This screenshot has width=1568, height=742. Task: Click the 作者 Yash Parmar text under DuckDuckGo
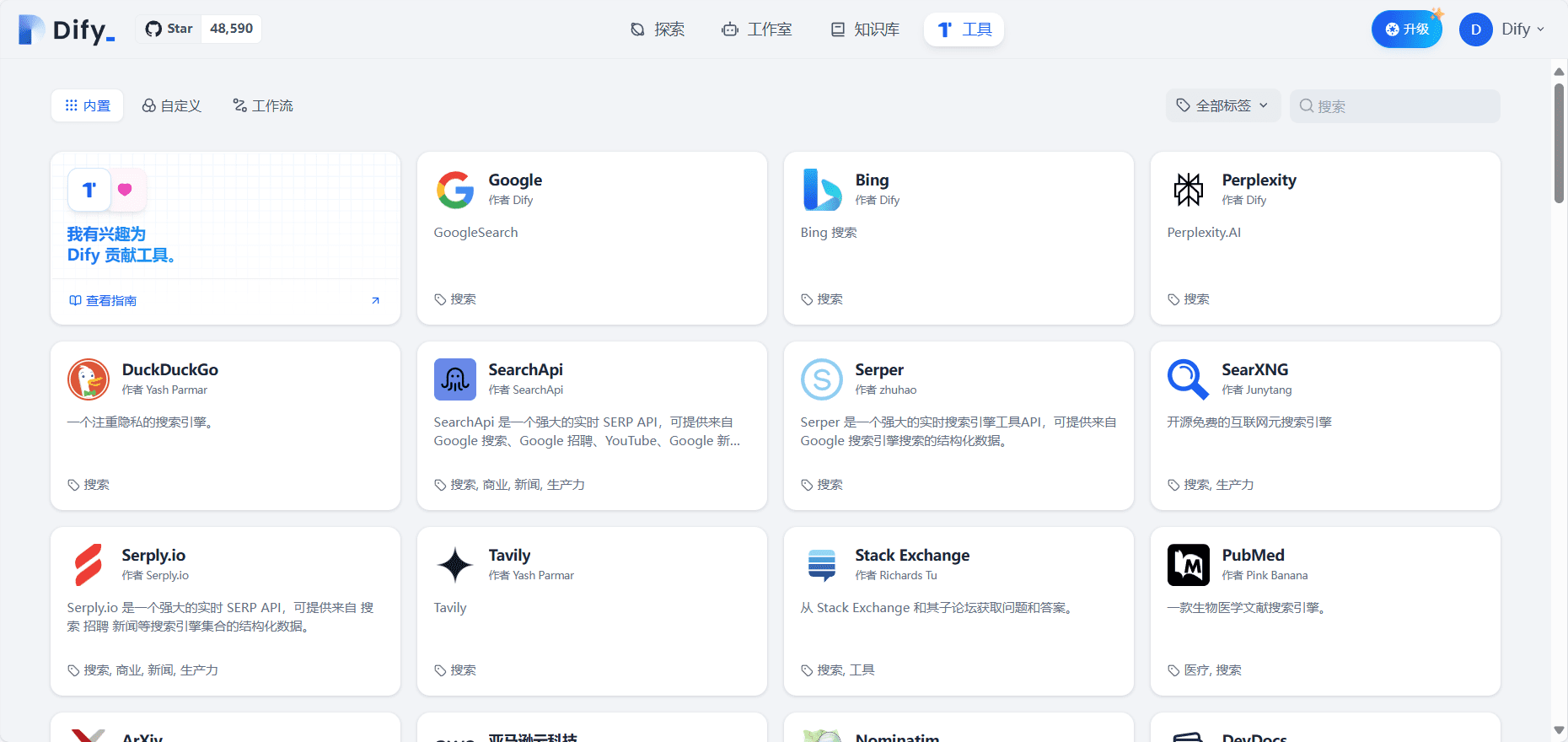(x=164, y=390)
